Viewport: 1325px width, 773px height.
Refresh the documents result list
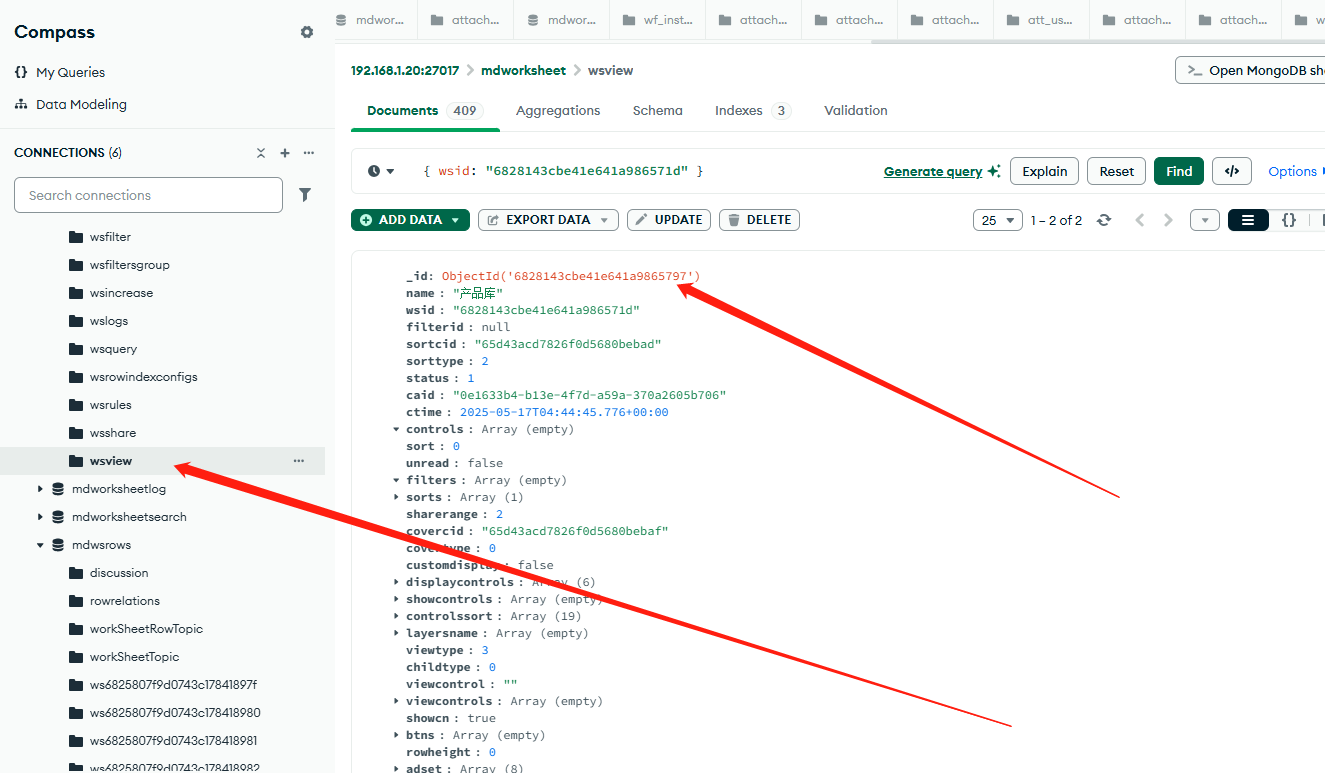[1104, 220]
